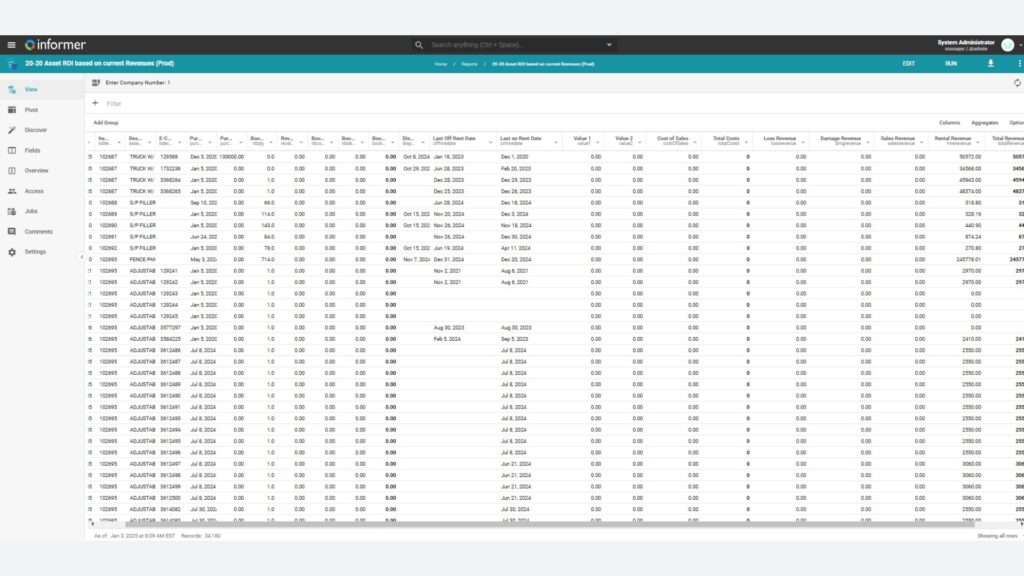Click the System Administrator avatar
The width and height of the screenshot is (1024, 576).
(x=1007, y=45)
